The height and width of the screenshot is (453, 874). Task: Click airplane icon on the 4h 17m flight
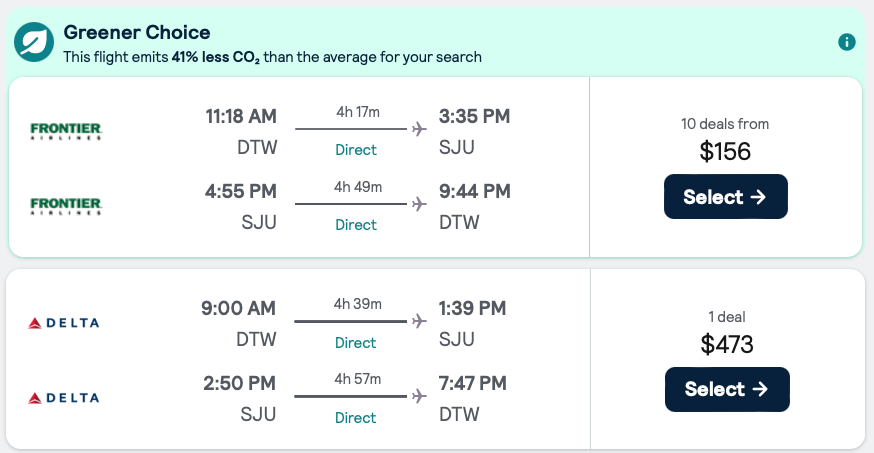(x=418, y=129)
